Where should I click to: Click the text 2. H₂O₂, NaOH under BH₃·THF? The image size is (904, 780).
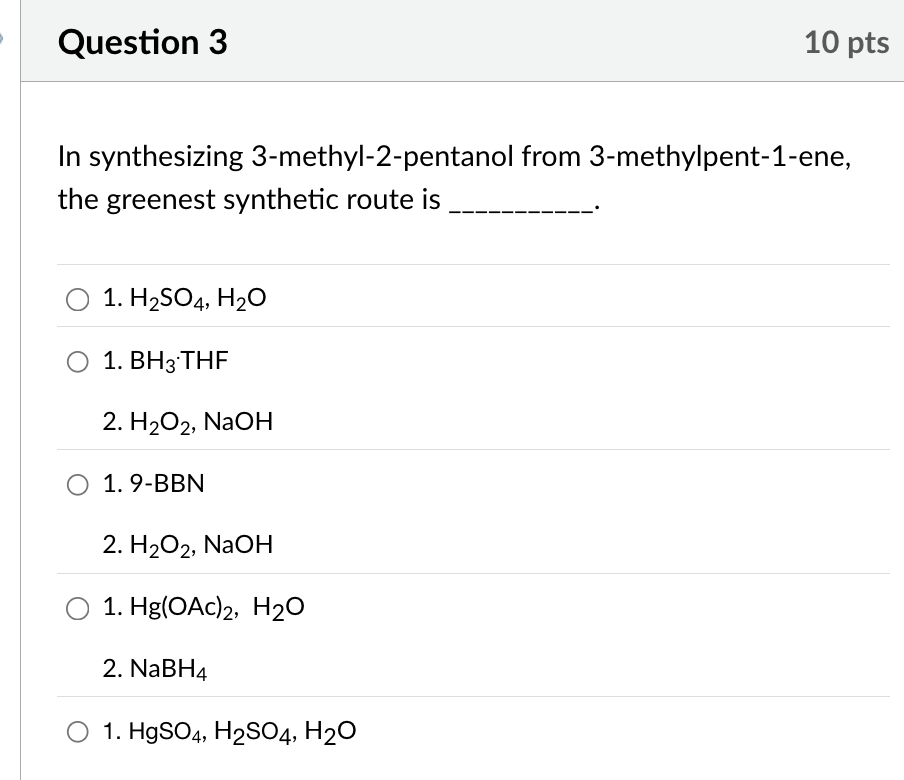[187, 421]
